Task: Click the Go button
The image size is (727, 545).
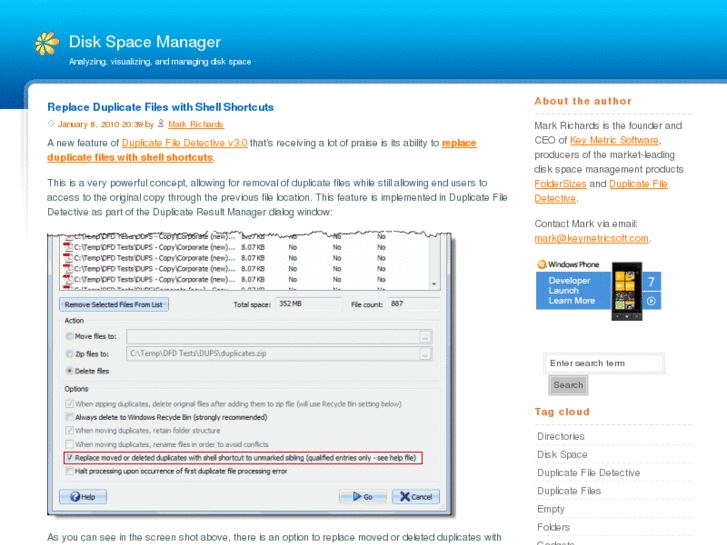Action: click(363, 497)
